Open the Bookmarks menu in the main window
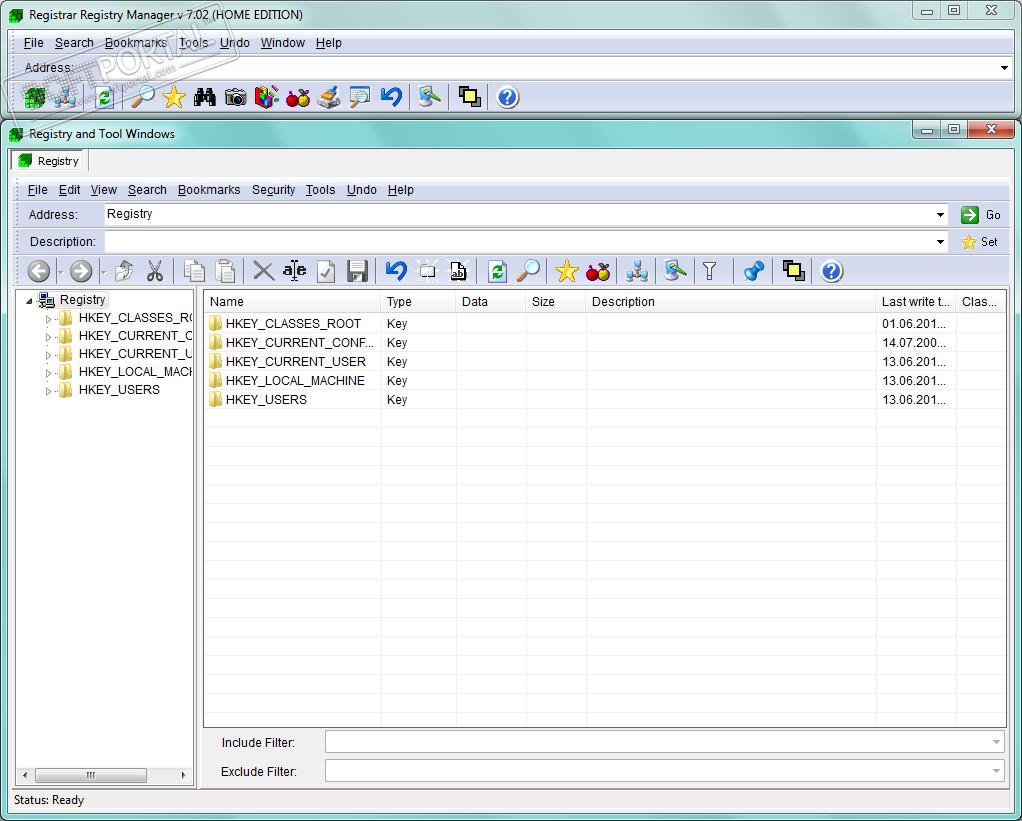Image resolution: width=1022 pixels, height=821 pixels. (136, 43)
